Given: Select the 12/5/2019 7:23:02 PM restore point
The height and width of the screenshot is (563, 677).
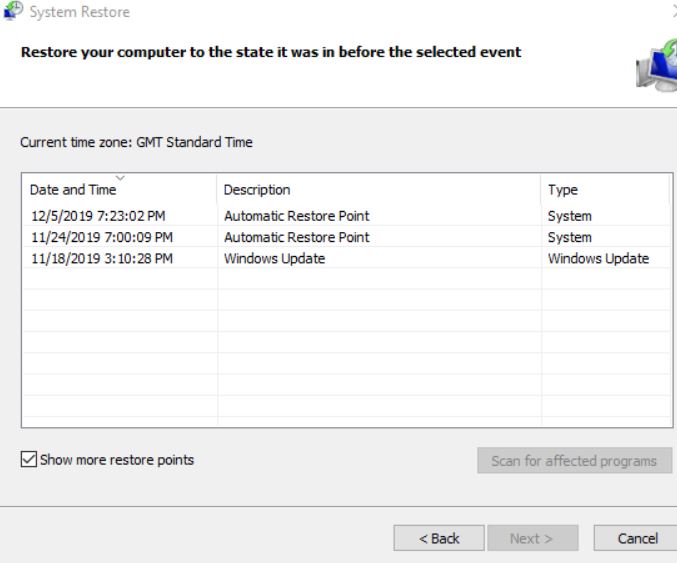Looking at the screenshot, I should [347, 215].
